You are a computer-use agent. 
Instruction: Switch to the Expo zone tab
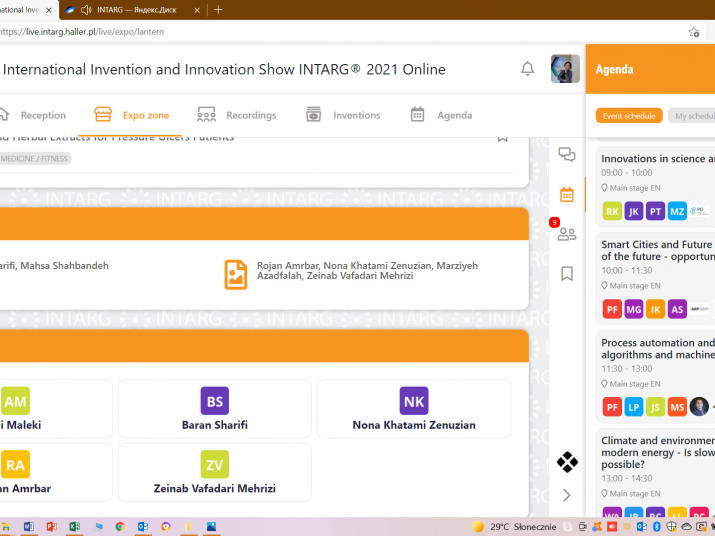pos(131,115)
